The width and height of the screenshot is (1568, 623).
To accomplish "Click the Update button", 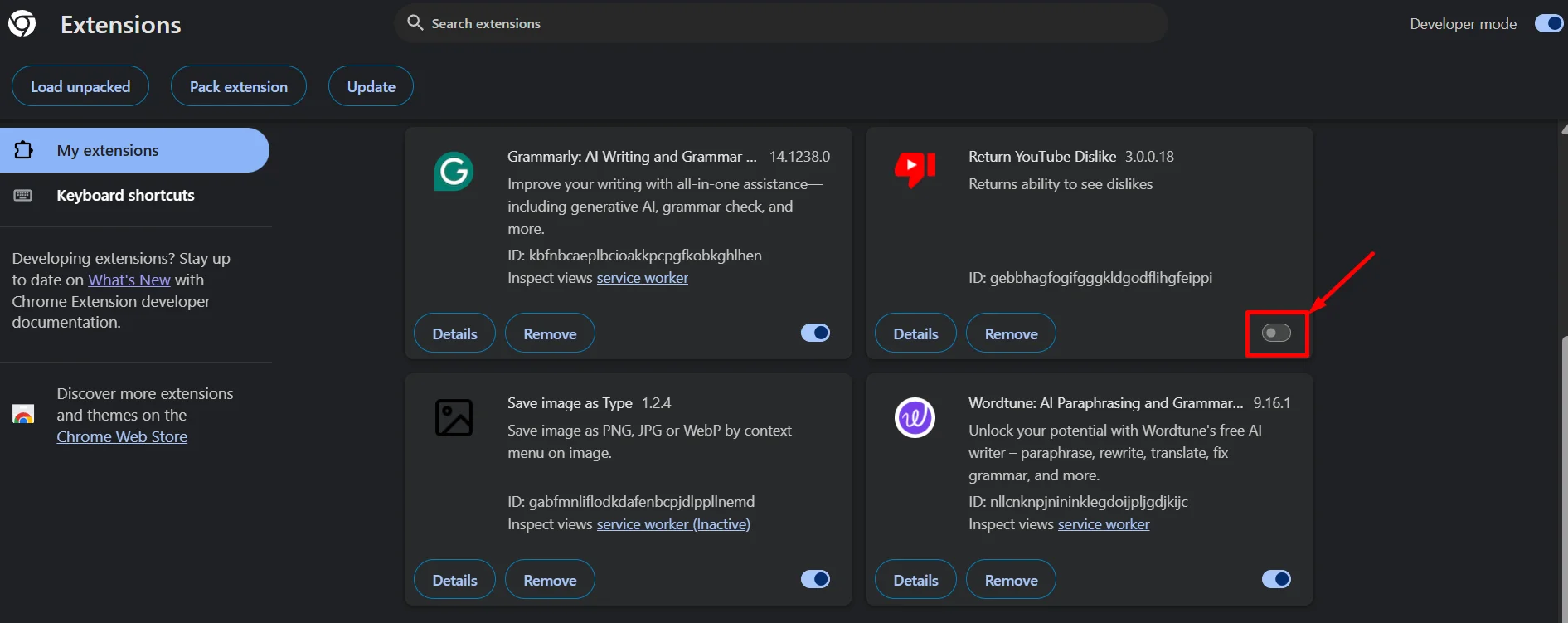I will tap(371, 86).
